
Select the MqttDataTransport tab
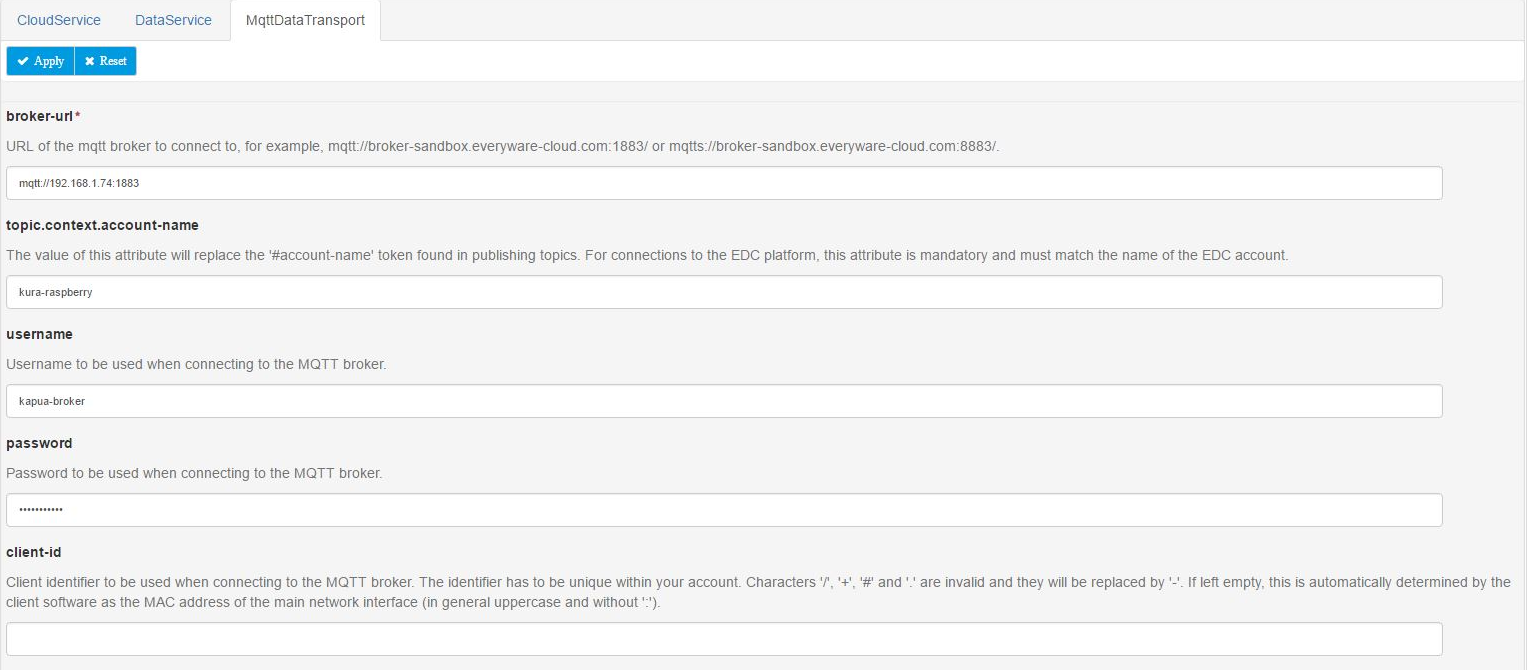coord(305,20)
